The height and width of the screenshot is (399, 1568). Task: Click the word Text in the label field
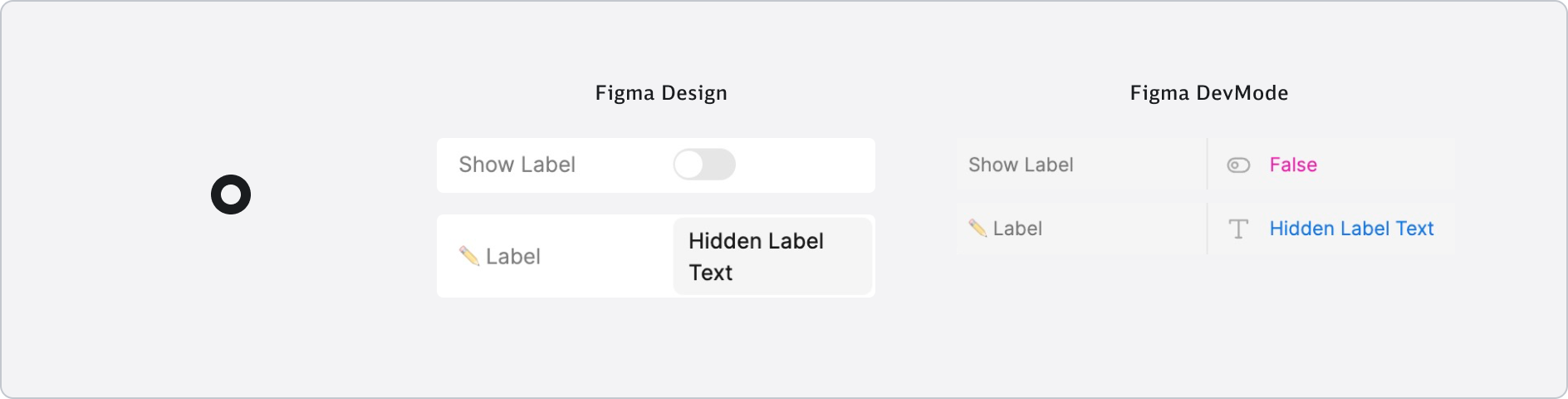point(711,273)
